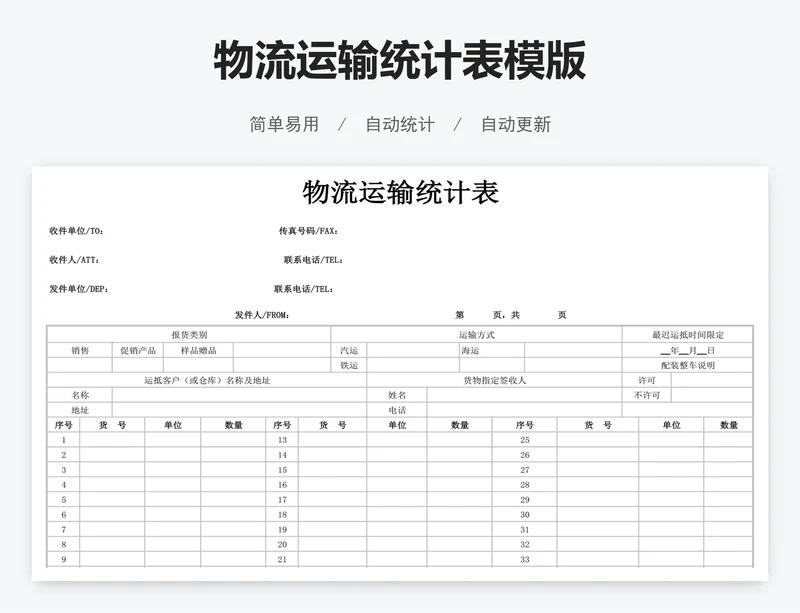Select row number 17 cell
This screenshot has width=800, height=613.
(x=282, y=500)
